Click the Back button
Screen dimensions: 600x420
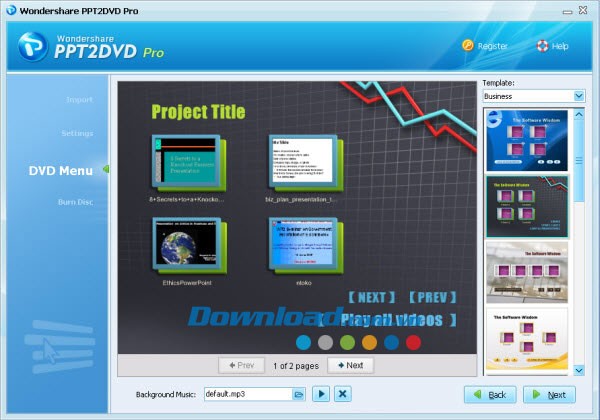tap(490, 395)
